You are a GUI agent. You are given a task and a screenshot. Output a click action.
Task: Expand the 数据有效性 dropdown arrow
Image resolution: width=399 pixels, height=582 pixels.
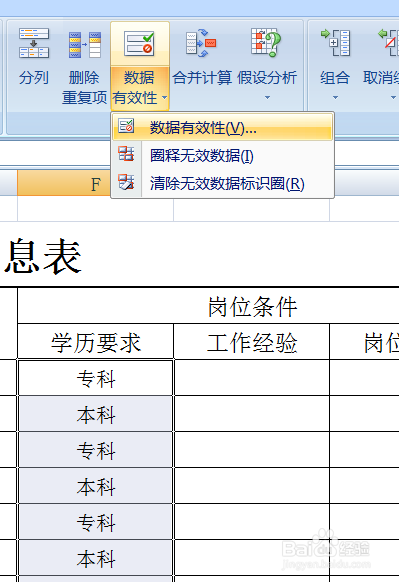click(x=164, y=98)
